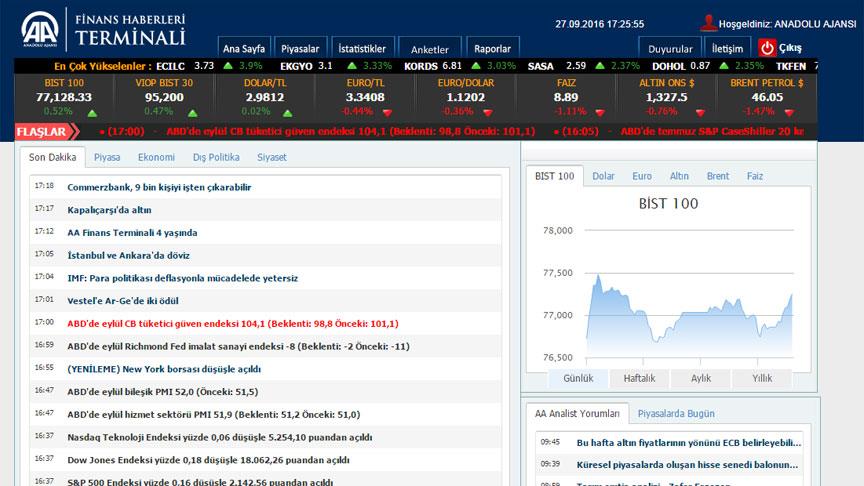
Task: Show the Dolar chart tab
Action: pos(603,176)
